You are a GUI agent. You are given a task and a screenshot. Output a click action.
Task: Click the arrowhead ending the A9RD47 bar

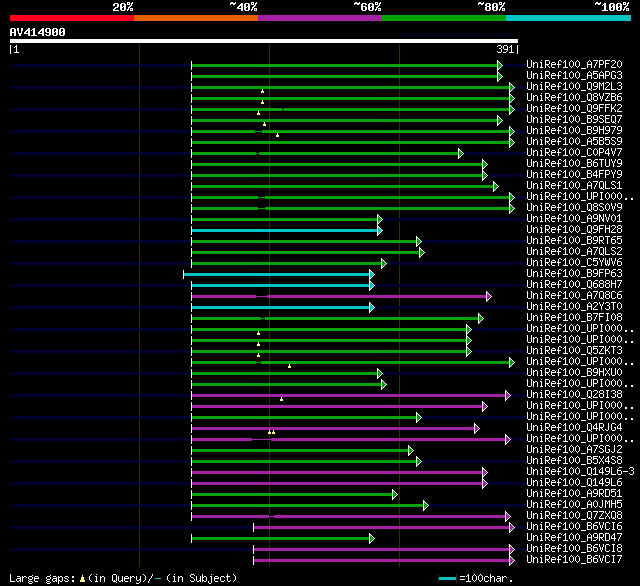(x=372, y=539)
